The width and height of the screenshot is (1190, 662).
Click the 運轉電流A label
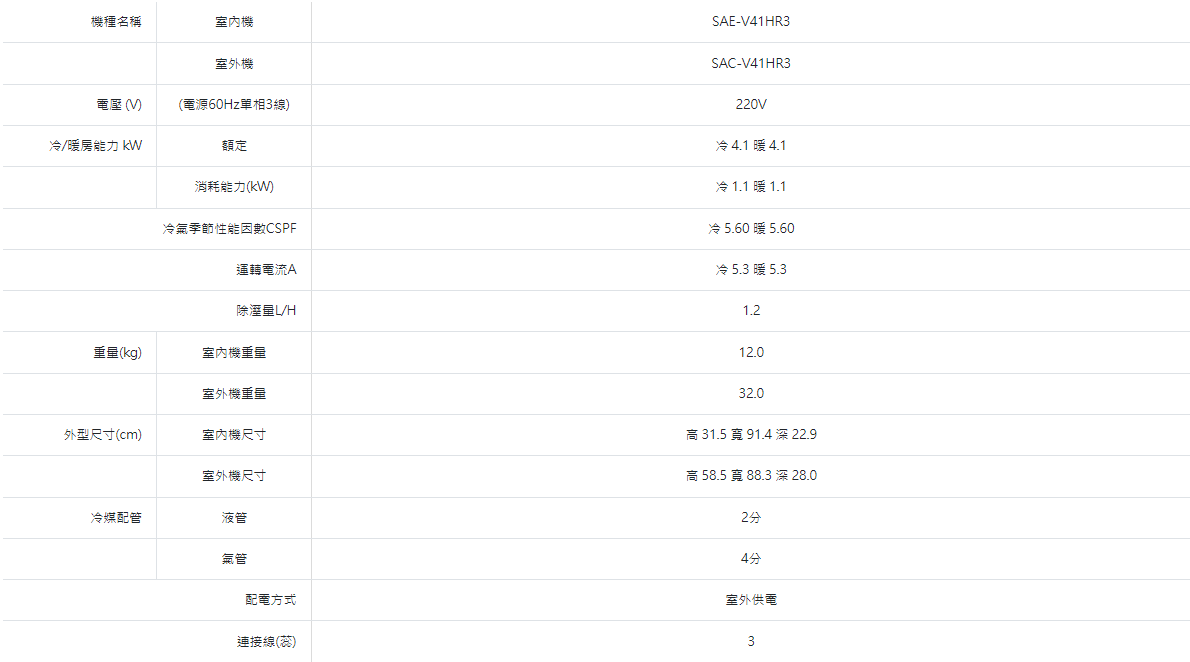tap(266, 270)
